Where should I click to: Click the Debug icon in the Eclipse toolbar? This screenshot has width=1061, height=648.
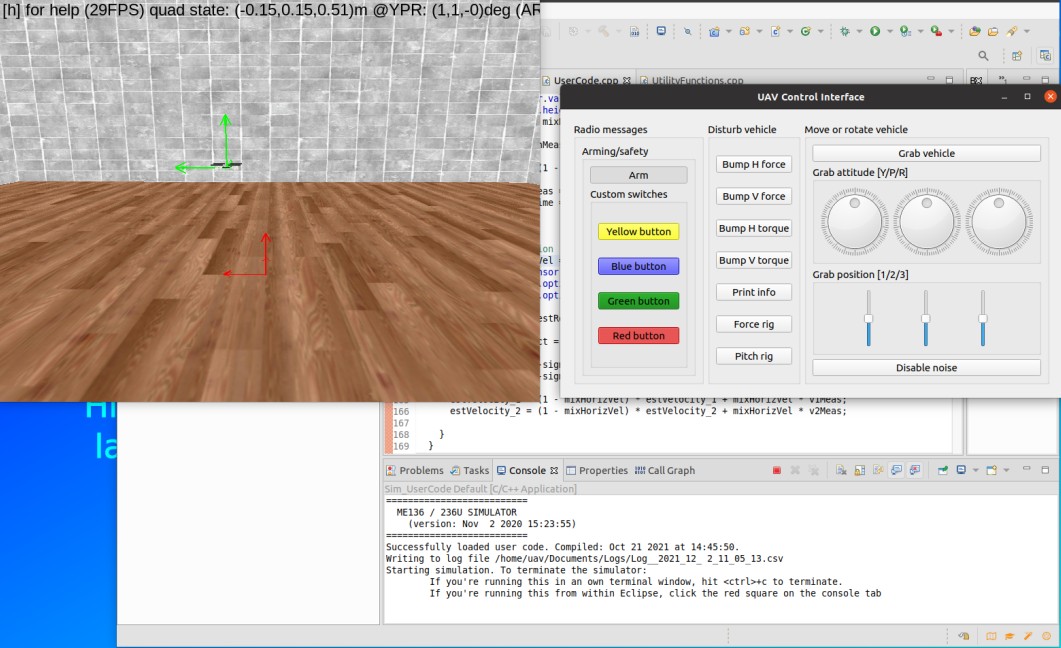pos(843,31)
